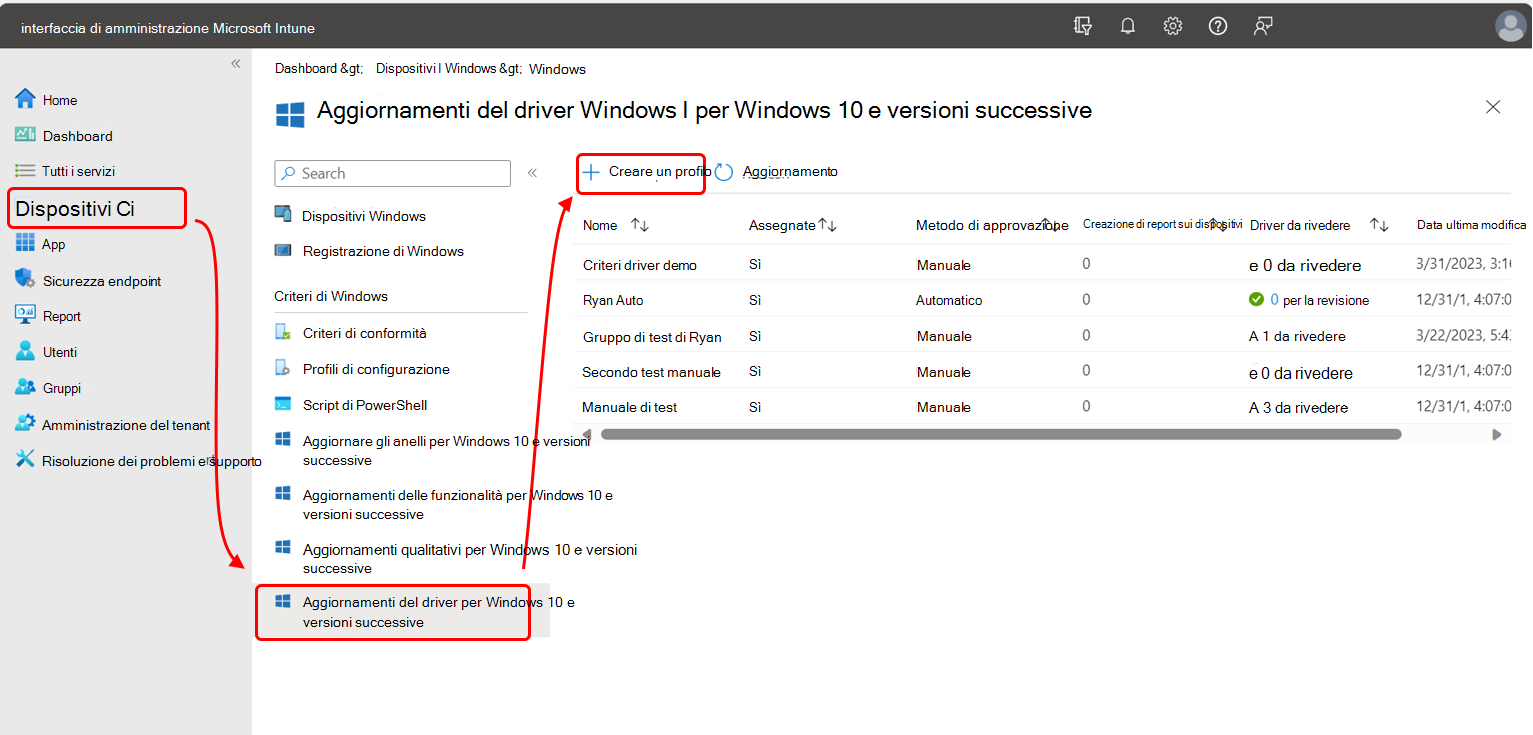This screenshot has height=735, width=1533.
Task: Sort the table by Nome column
Action: [640, 225]
